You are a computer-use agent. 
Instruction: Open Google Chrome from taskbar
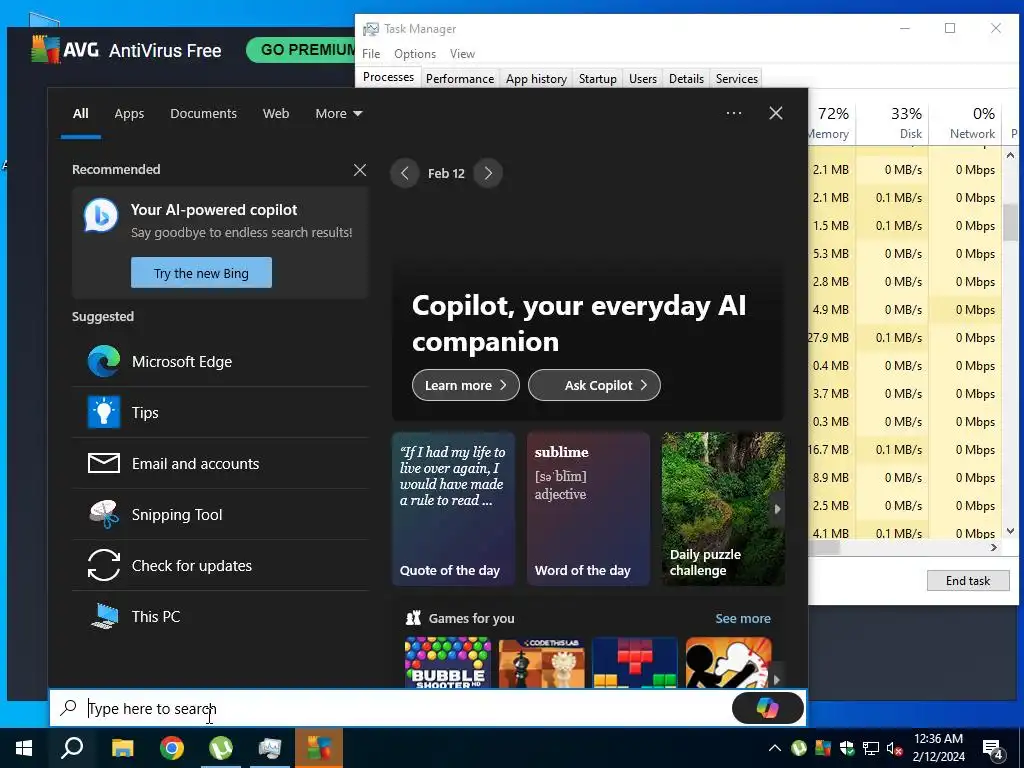pos(172,748)
